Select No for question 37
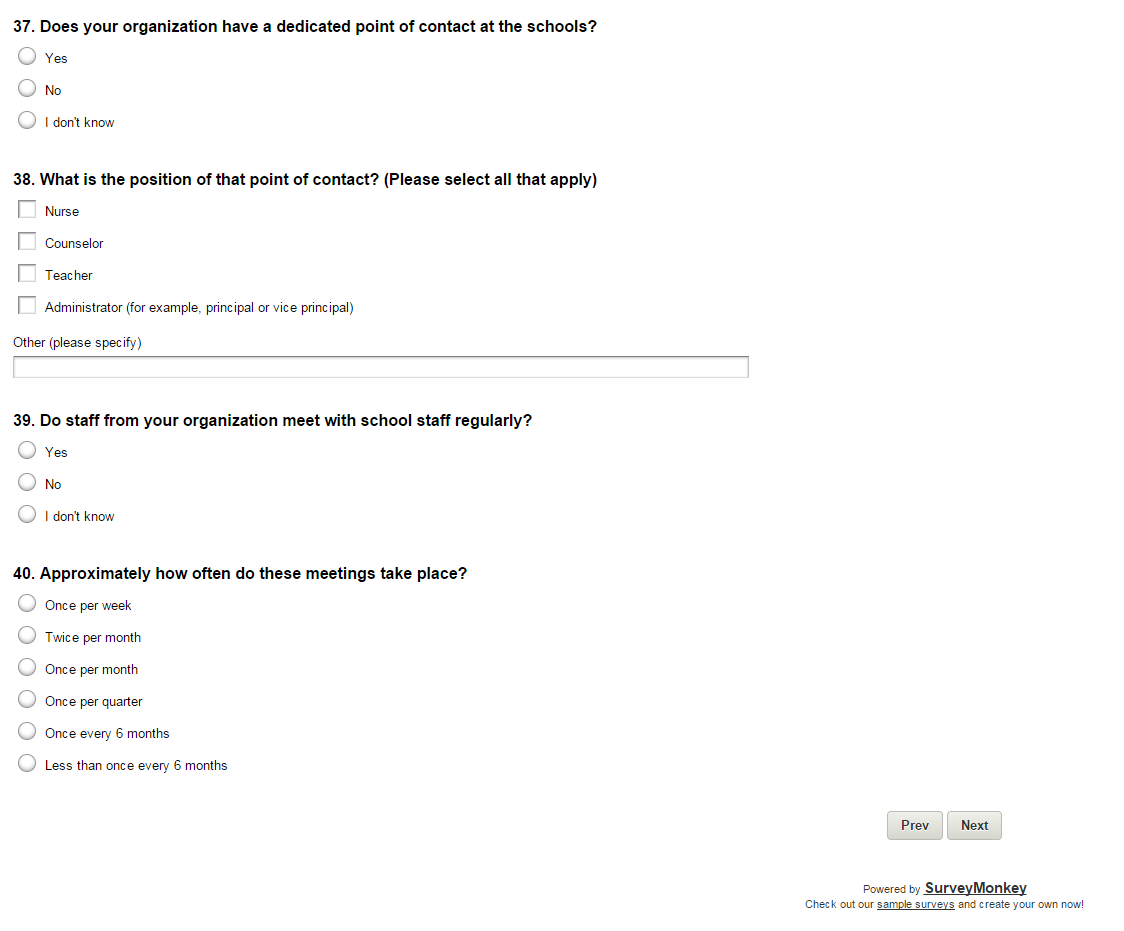This screenshot has height=931, width=1124. (27, 89)
